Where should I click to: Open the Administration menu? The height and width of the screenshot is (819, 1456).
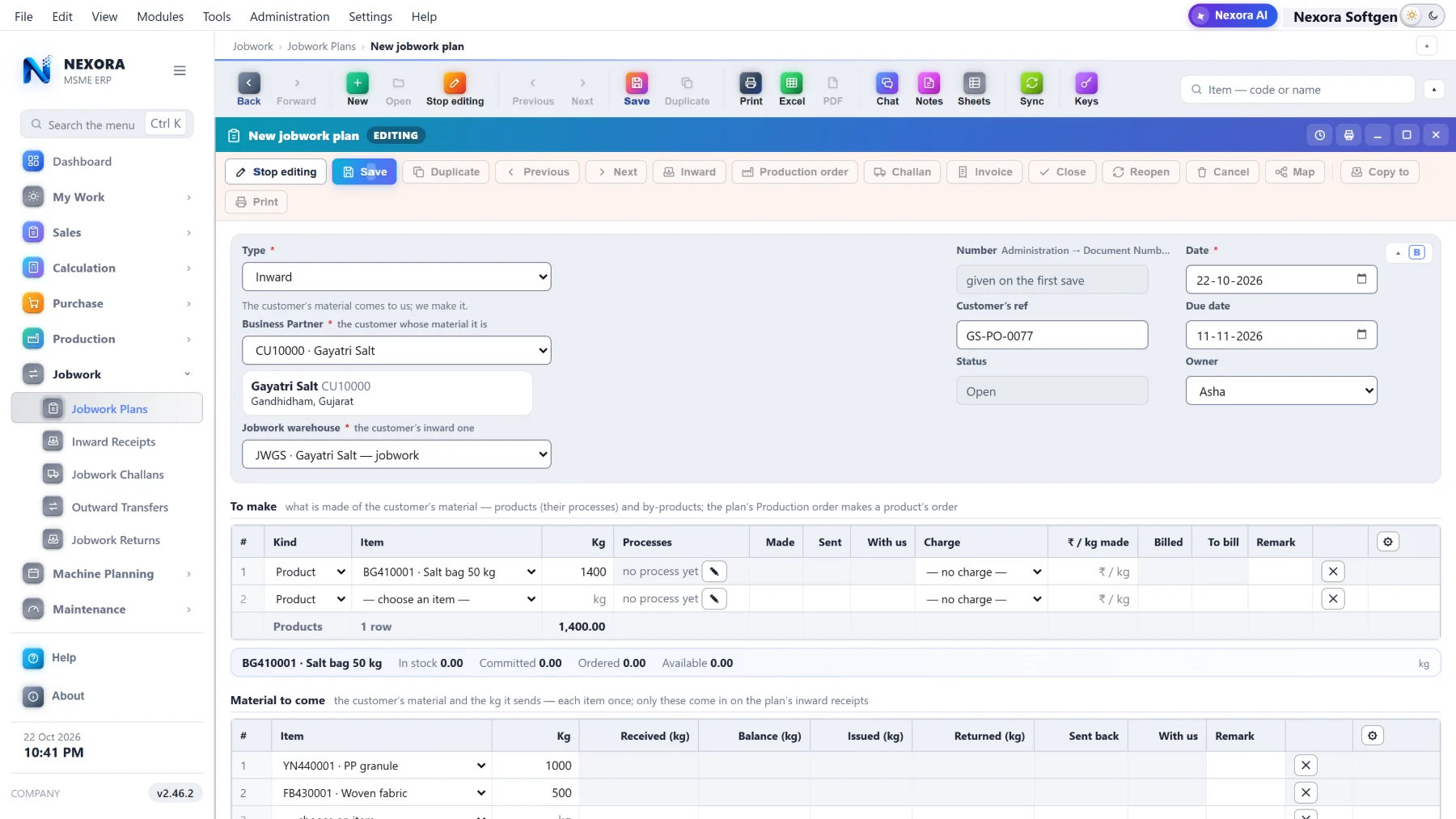click(x=290, y=16)
